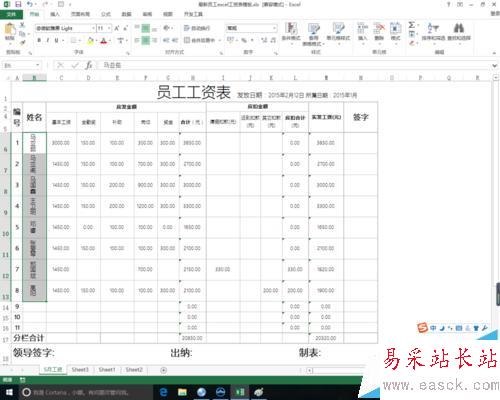Open Conditional Formatting

[x=291, y=32]
